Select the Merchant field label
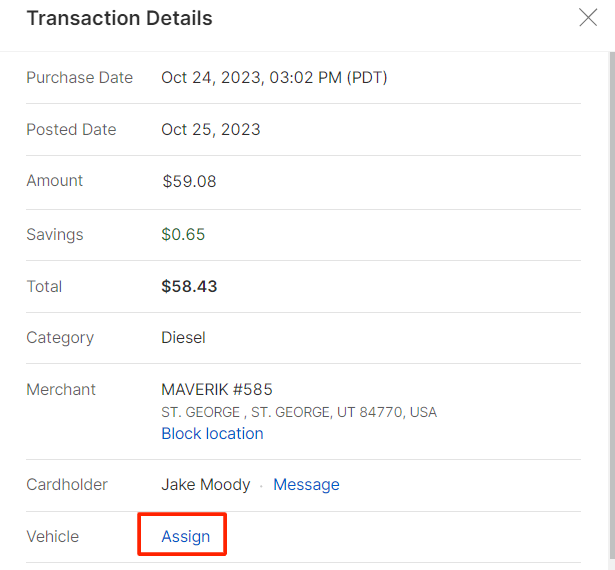This screenshot has height=570, width=615. click(61, 390)
